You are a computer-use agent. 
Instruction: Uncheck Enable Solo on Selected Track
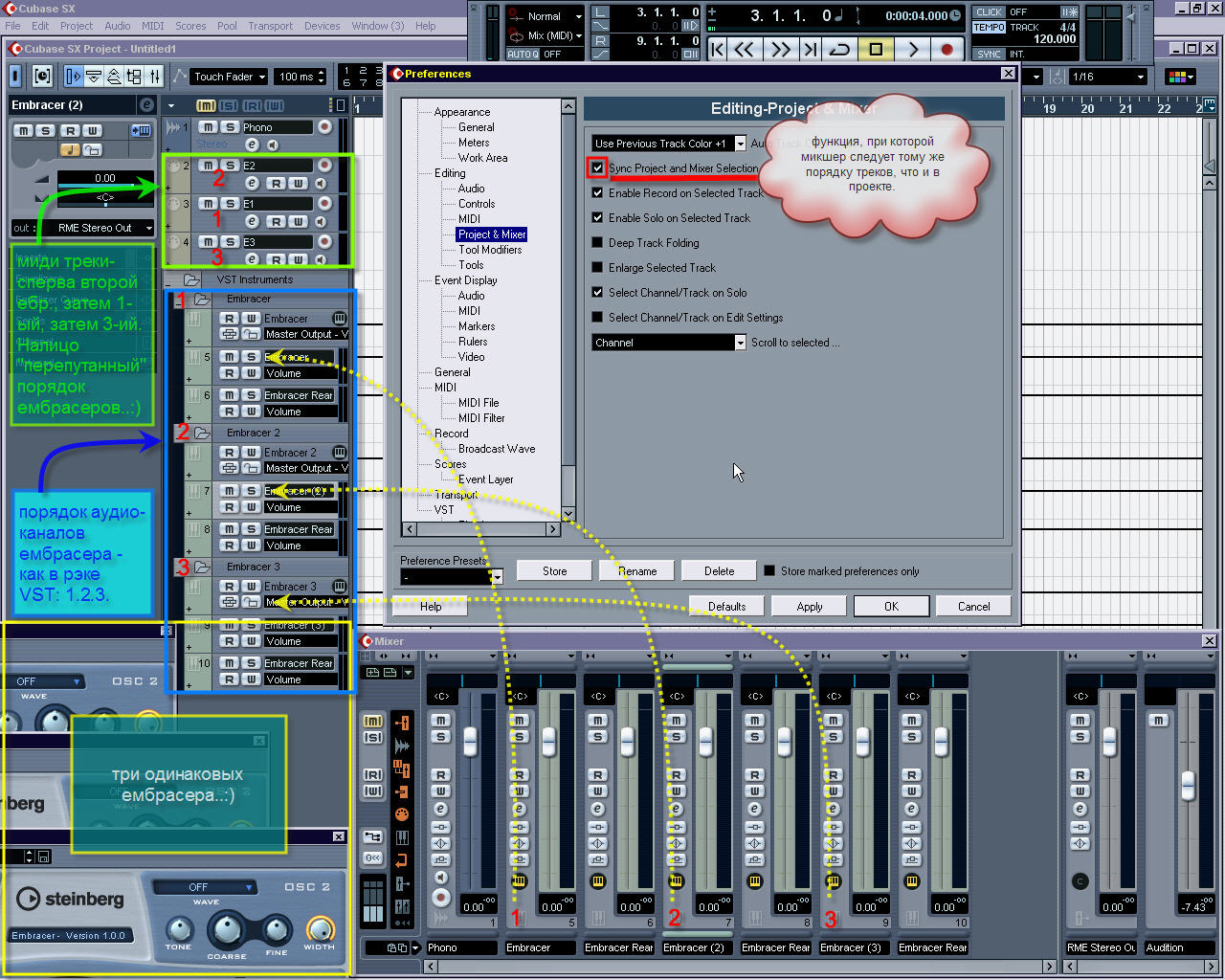tap(597, 218)
